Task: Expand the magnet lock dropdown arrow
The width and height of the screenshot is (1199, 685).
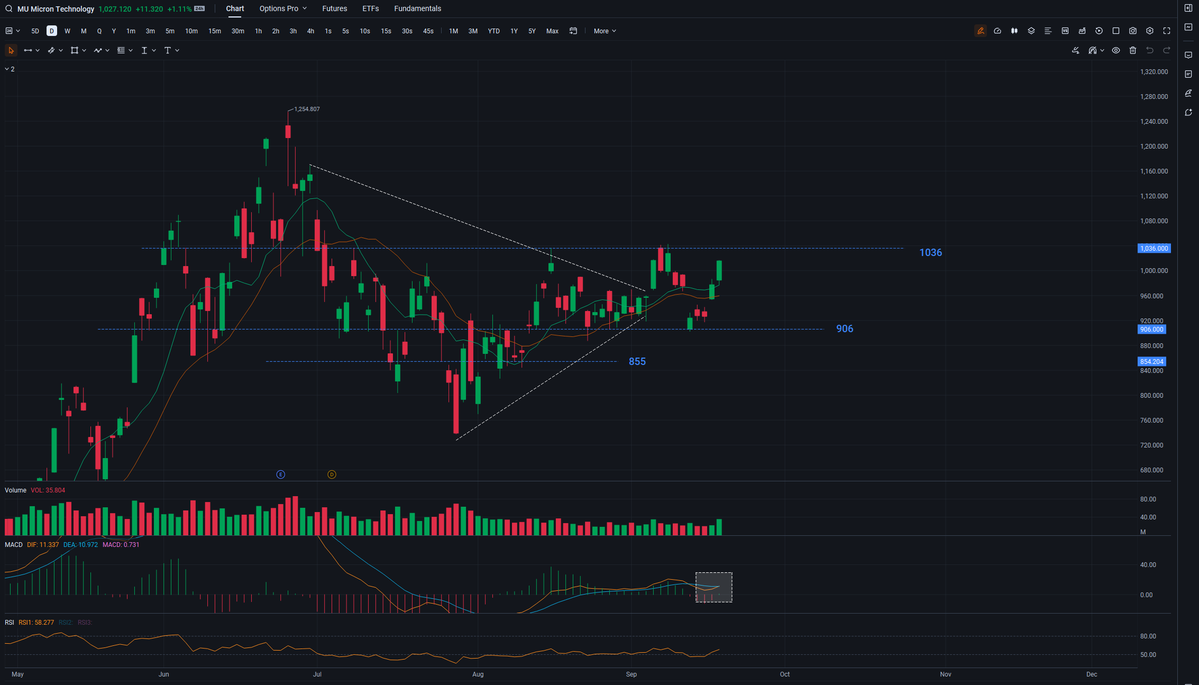Action: click(x=1103, y=50)
